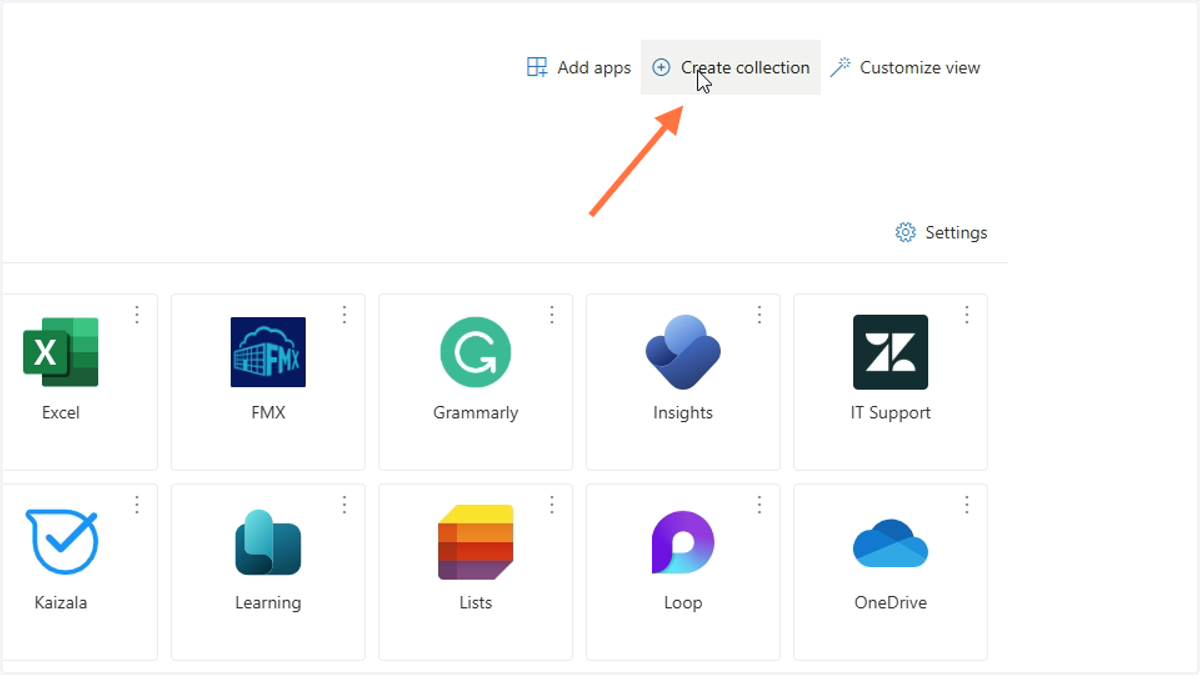This screenshot has height=675, width=1200.
Task: Click the IT Support label text
Action: point(891,413)
